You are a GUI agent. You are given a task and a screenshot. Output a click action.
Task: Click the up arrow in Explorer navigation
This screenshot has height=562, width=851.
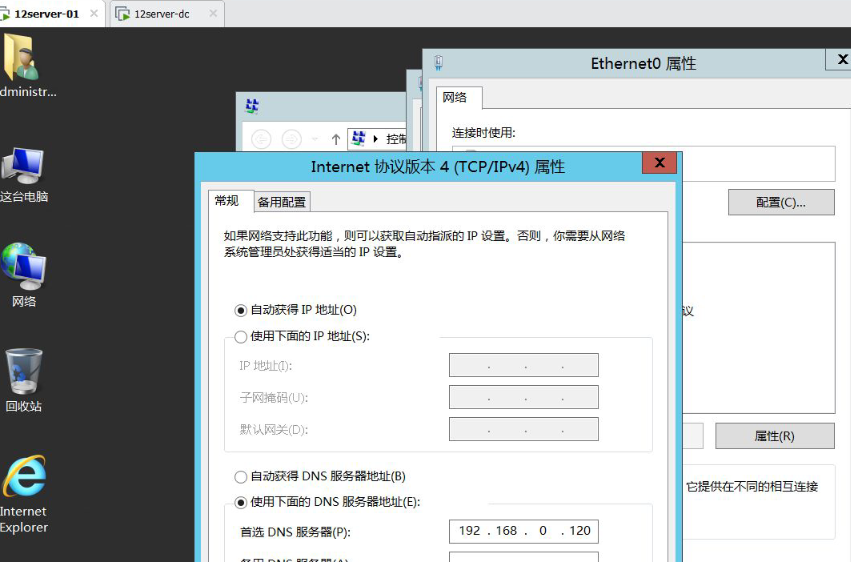(x=336, y=139)
